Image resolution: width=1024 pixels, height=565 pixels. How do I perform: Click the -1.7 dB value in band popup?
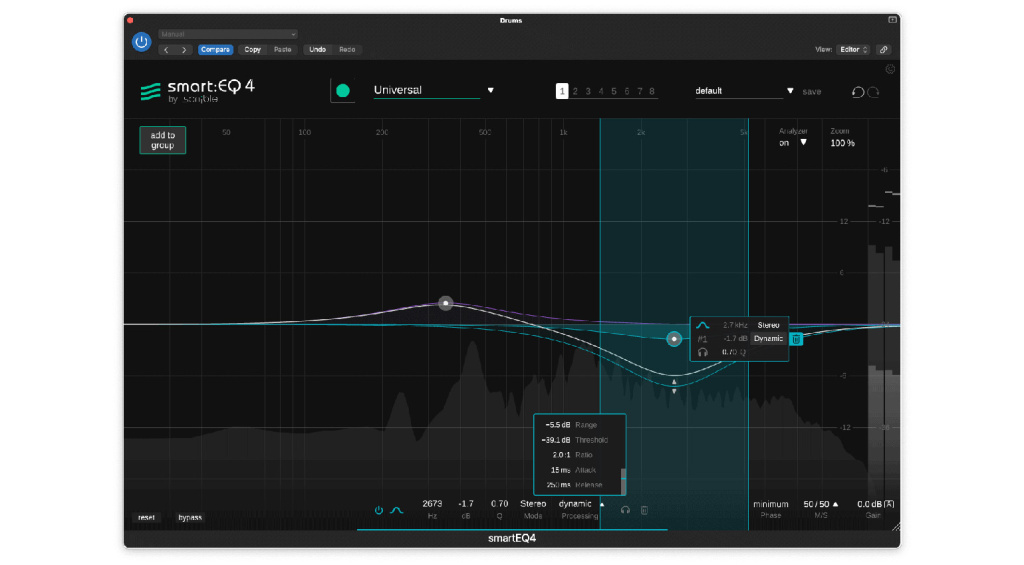click(735, 338)
